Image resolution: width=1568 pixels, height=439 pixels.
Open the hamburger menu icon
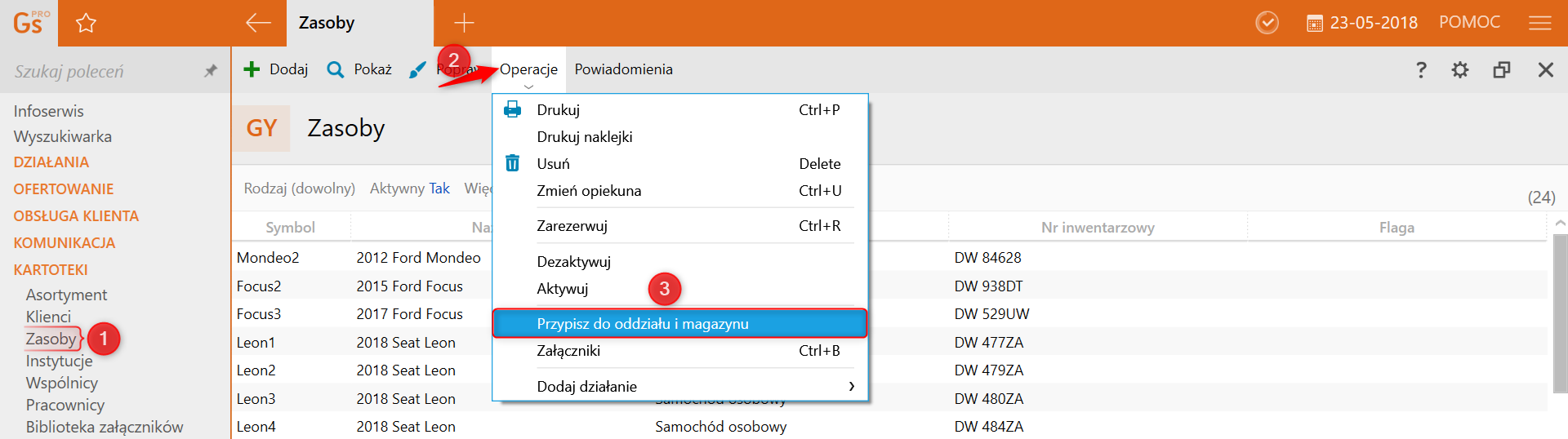1540,23
